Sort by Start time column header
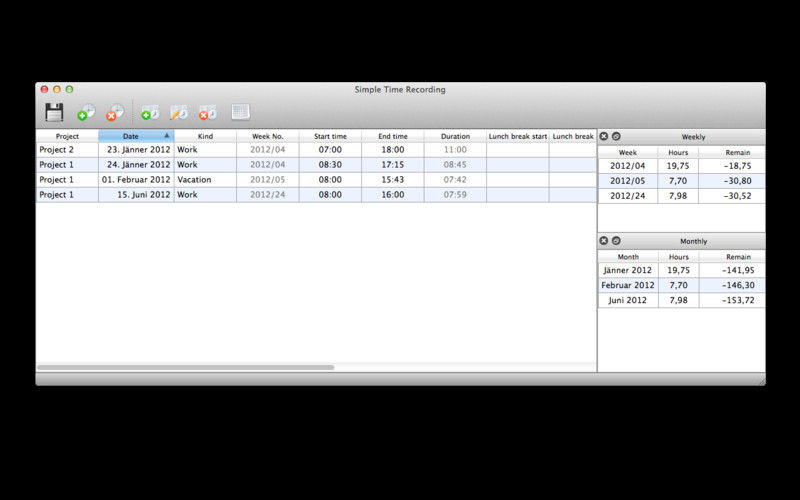Viewport: 800px width, 500px height. [x=330, y=136]
